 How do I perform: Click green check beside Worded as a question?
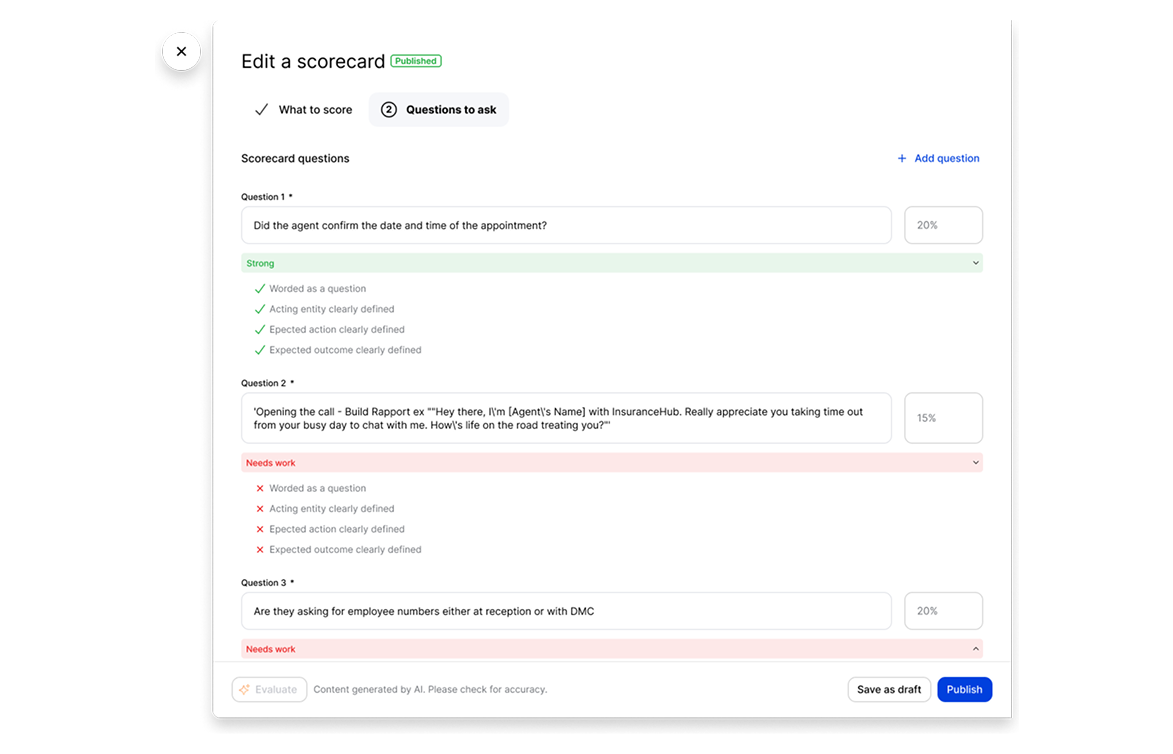click(260, 289)
